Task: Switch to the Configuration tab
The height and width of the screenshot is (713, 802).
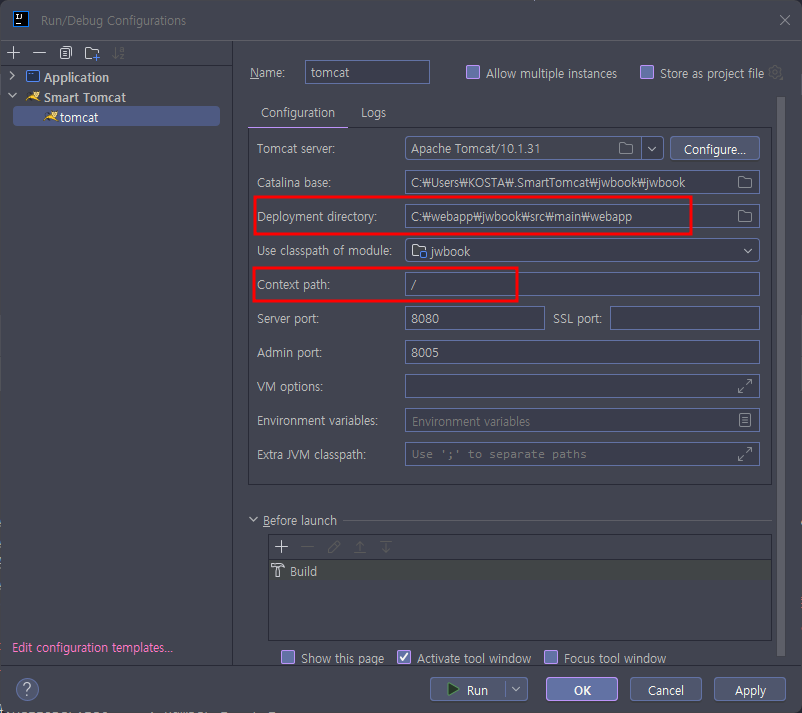Action: click(x=298, y=113)
